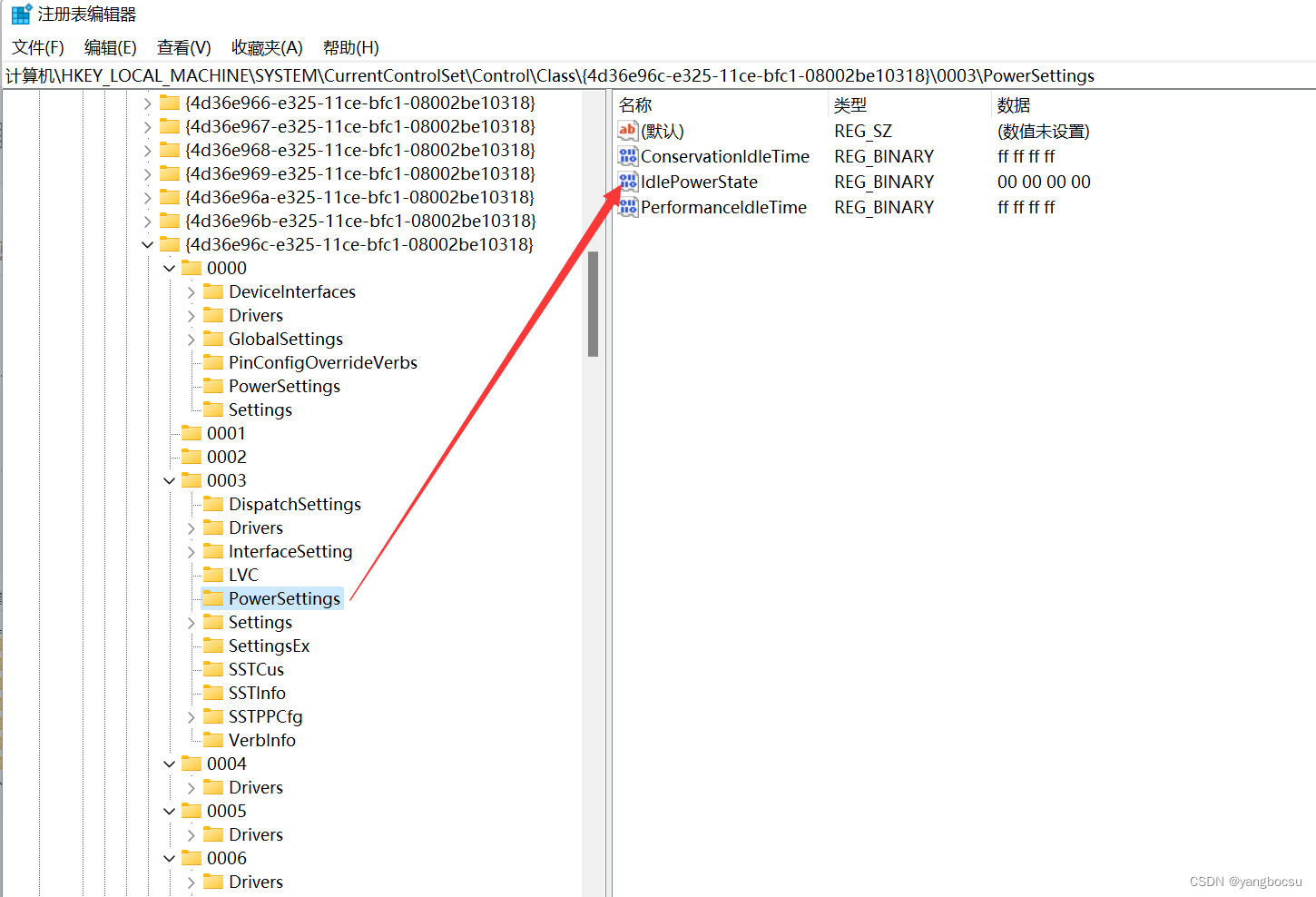The width and height of the screenshot is (1316, 897).
Task: Click the folder icon of SSTCus
Action: (x=213, y=669)
